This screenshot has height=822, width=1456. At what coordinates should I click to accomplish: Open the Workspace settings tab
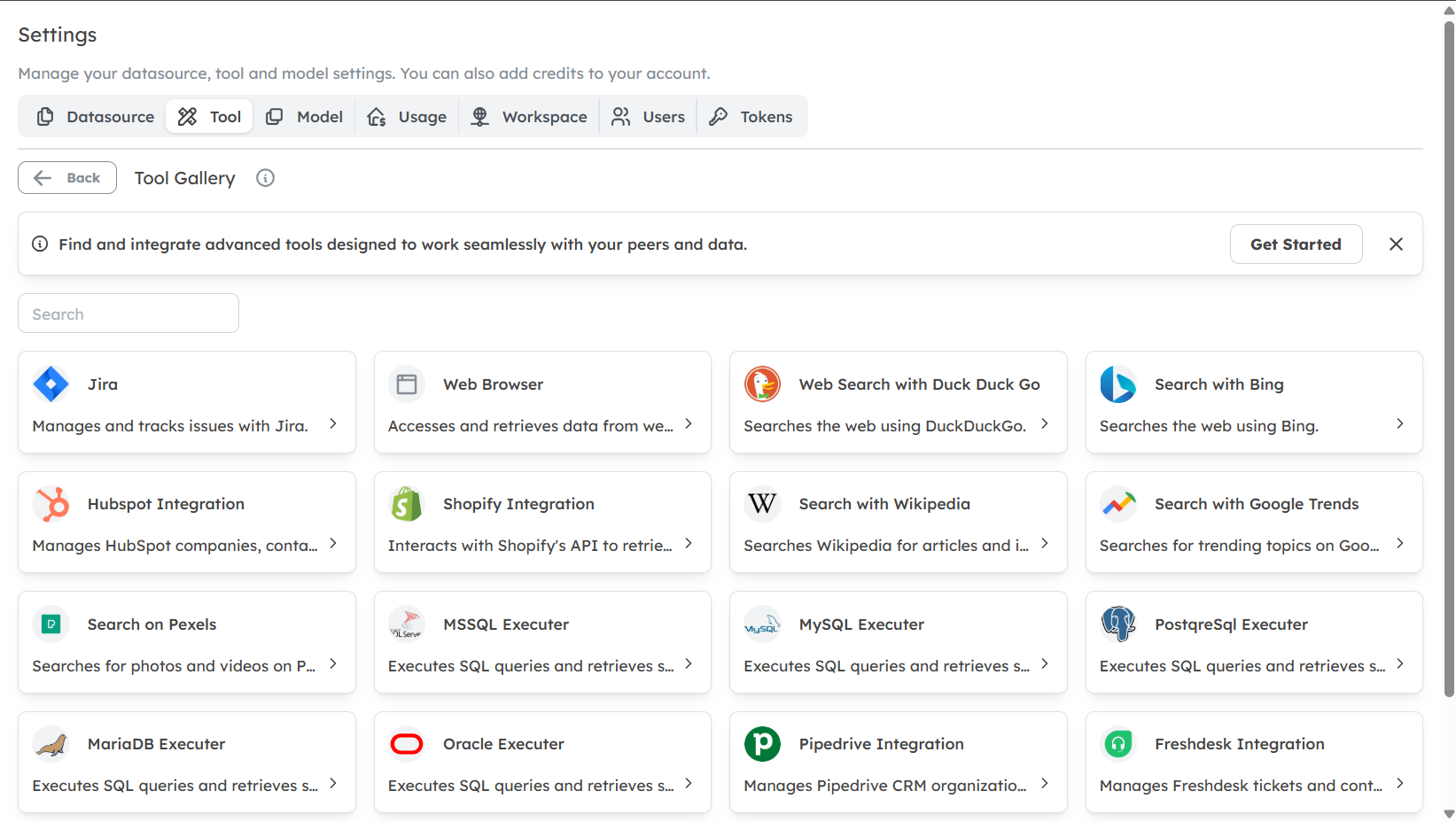(529, 116)
